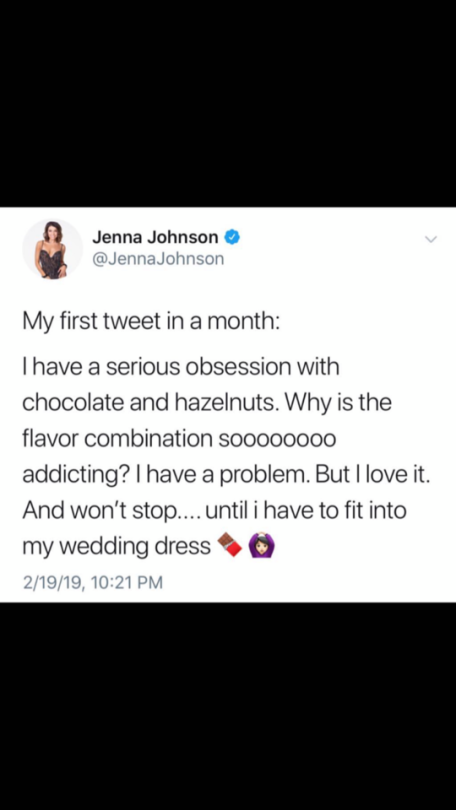Click the phrase "And won't stop...."
The height and width of the screenshot is (810, 456).
click(112, 511)
